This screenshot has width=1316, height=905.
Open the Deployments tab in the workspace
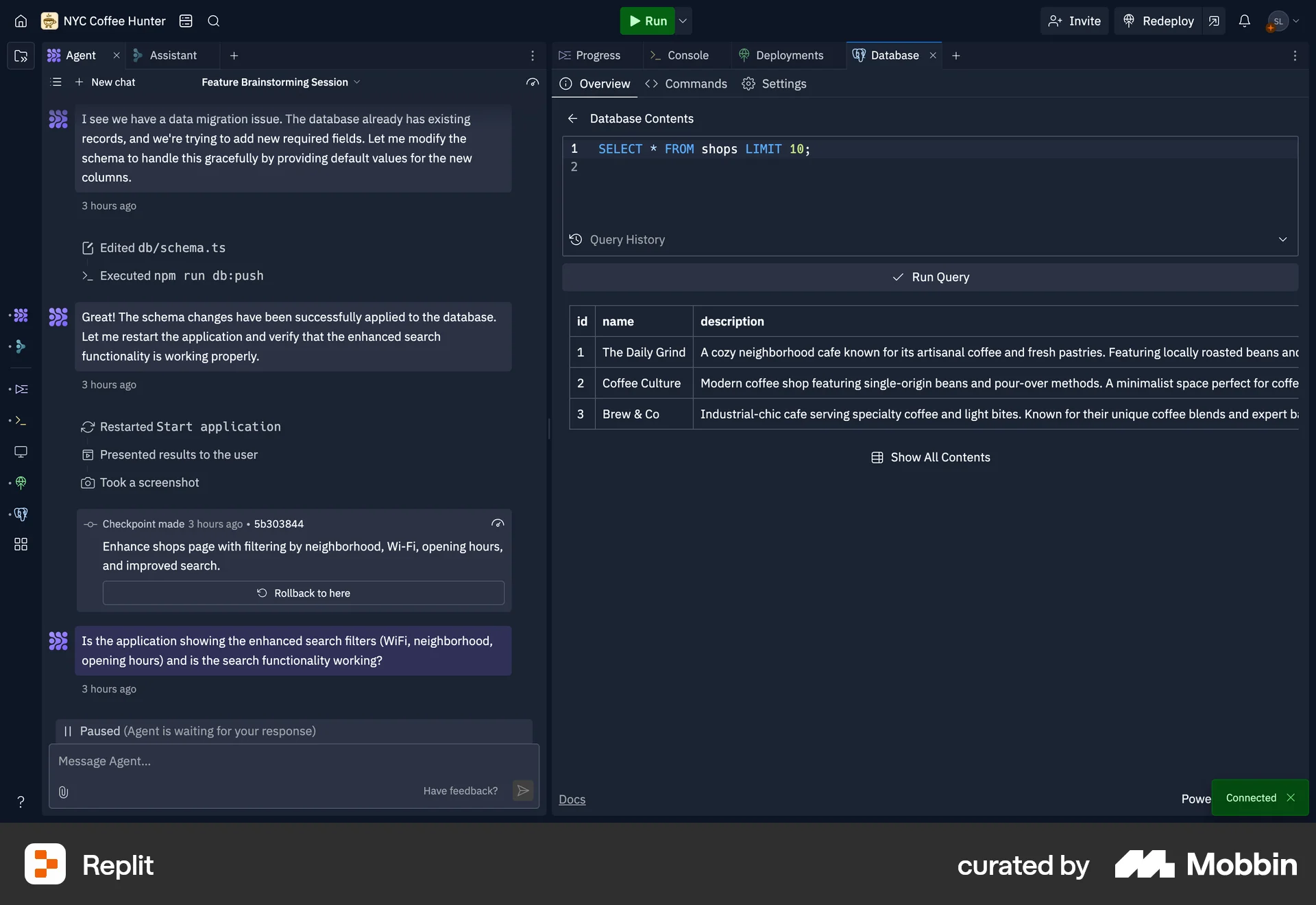789,55
